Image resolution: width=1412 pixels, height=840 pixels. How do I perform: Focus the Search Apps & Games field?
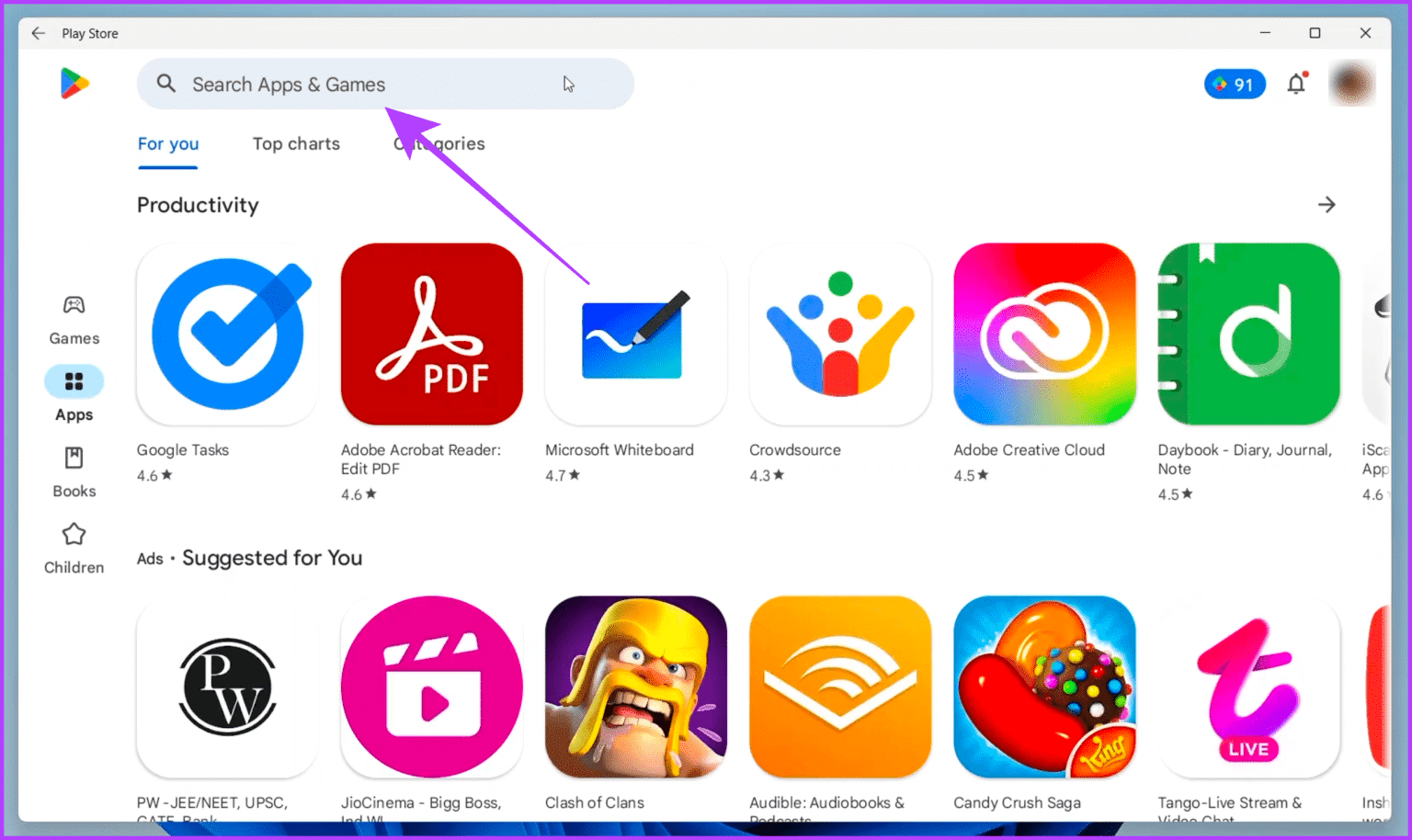click(385, 84)
